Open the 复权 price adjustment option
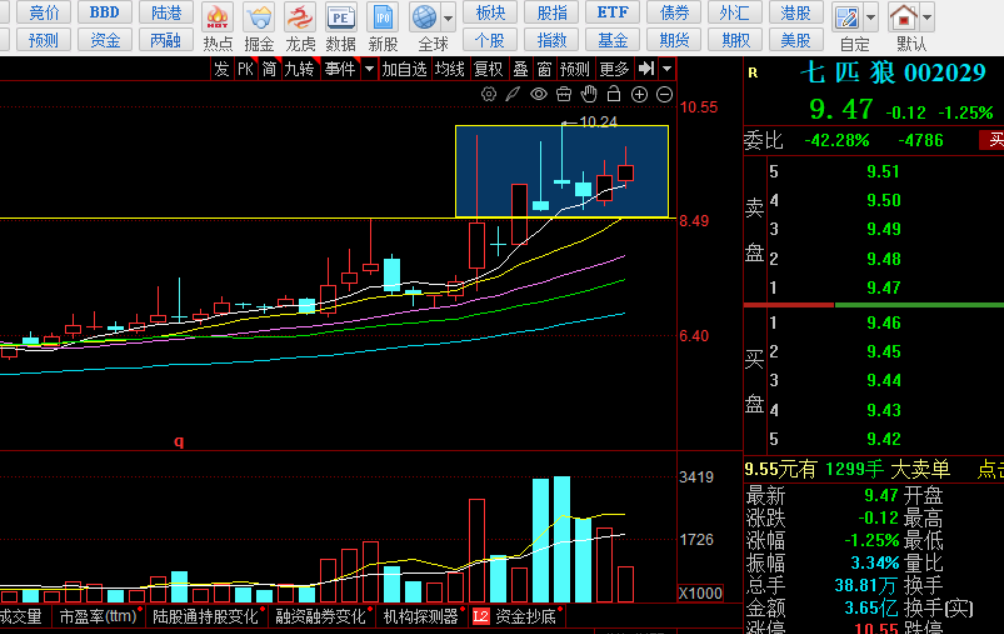Screen dimensions: 1004x634 489,69
